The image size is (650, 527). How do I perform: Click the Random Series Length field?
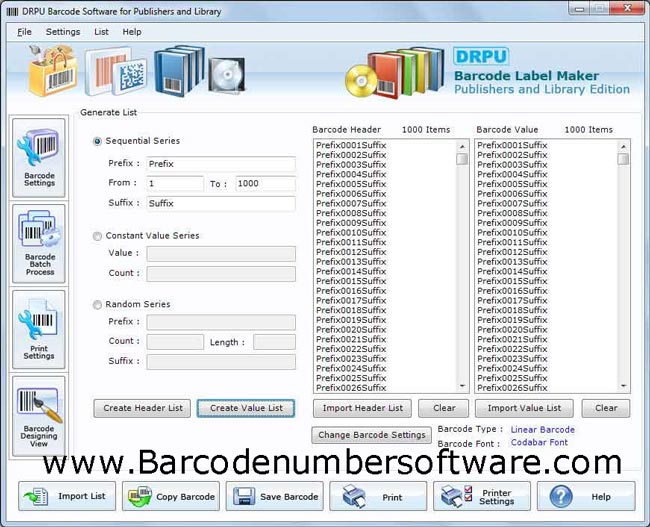coord(274,342)
